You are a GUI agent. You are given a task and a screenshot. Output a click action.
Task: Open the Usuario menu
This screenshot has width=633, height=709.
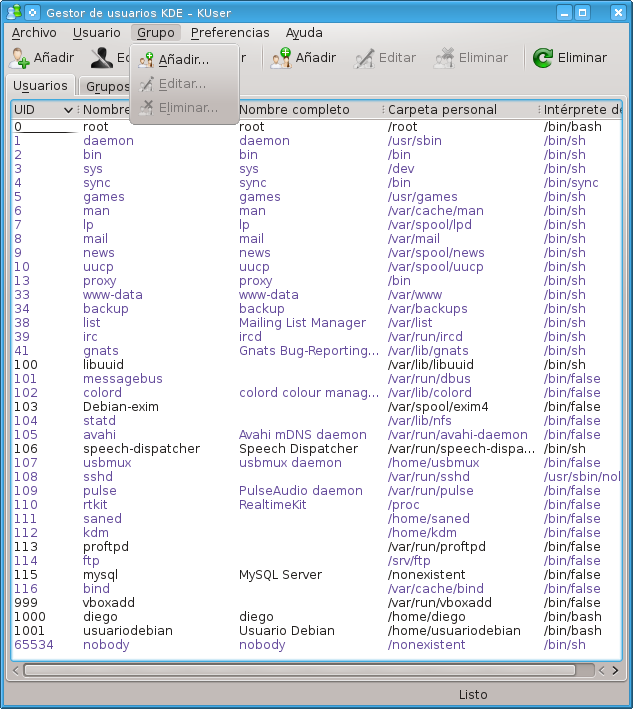(x=97, y=33)
